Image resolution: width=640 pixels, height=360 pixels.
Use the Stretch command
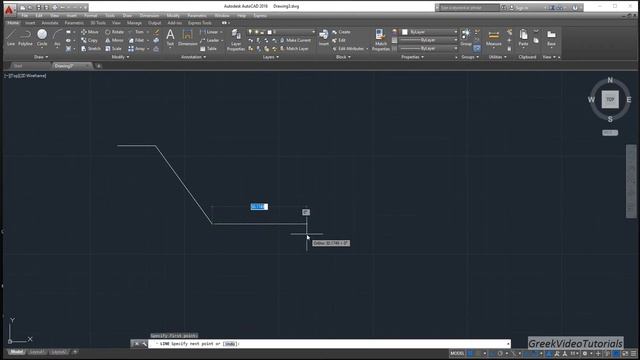tap(91, 49)
